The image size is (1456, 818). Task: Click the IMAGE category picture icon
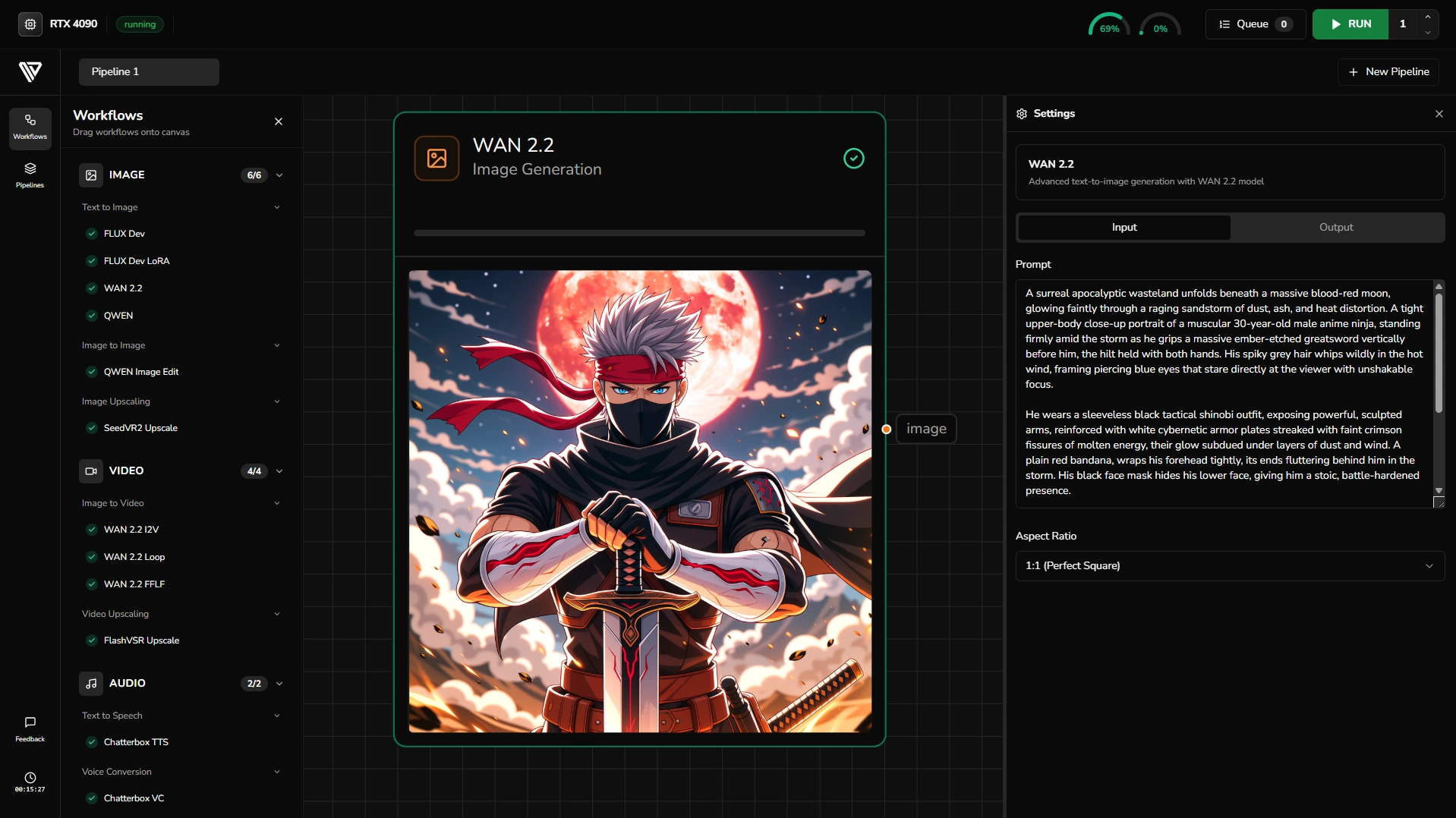[x=90, y=175]
